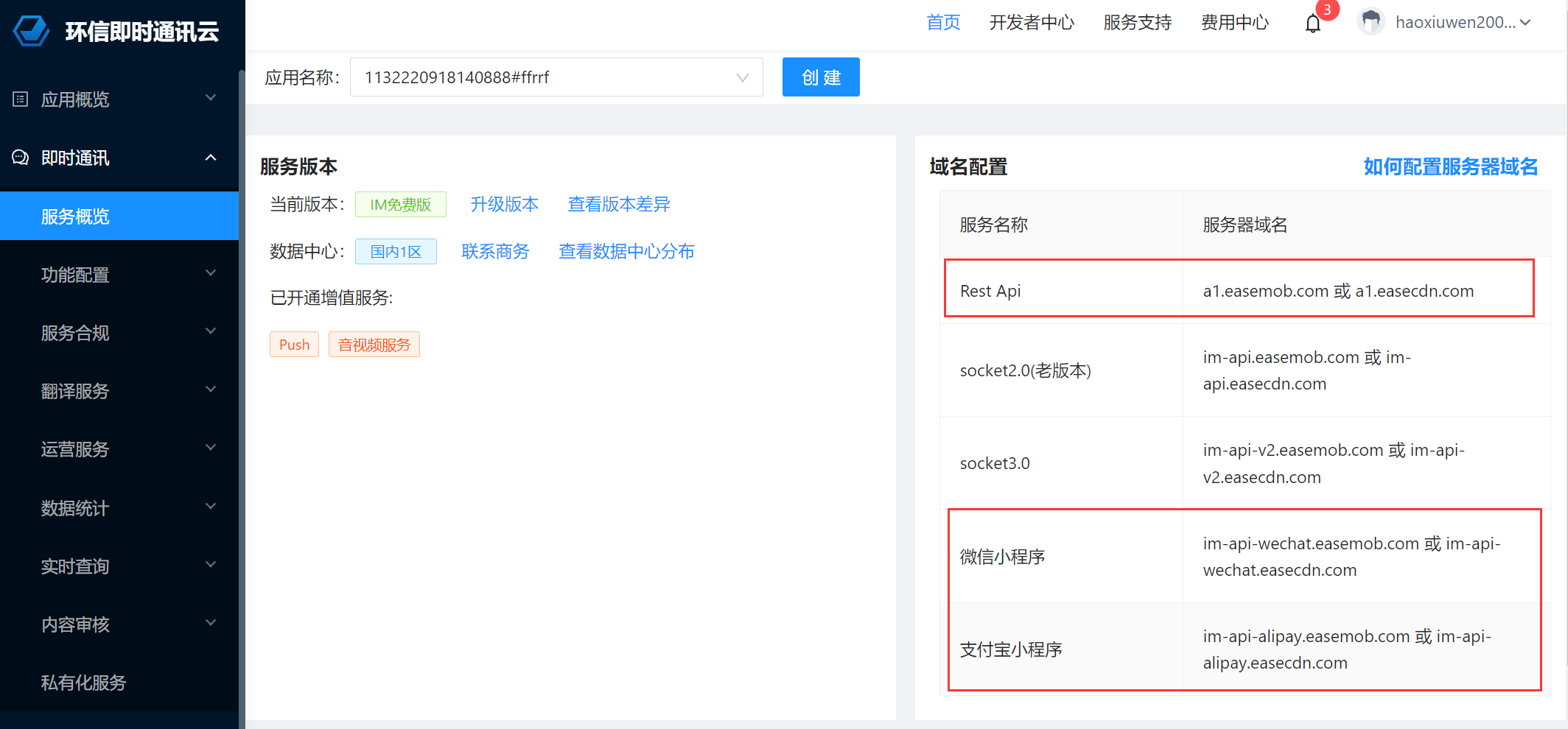This screenshot has height=729, width=1568.
Task: Click the im-api-v2.easemob.com domain cell
Action: tap(1366, 463)
